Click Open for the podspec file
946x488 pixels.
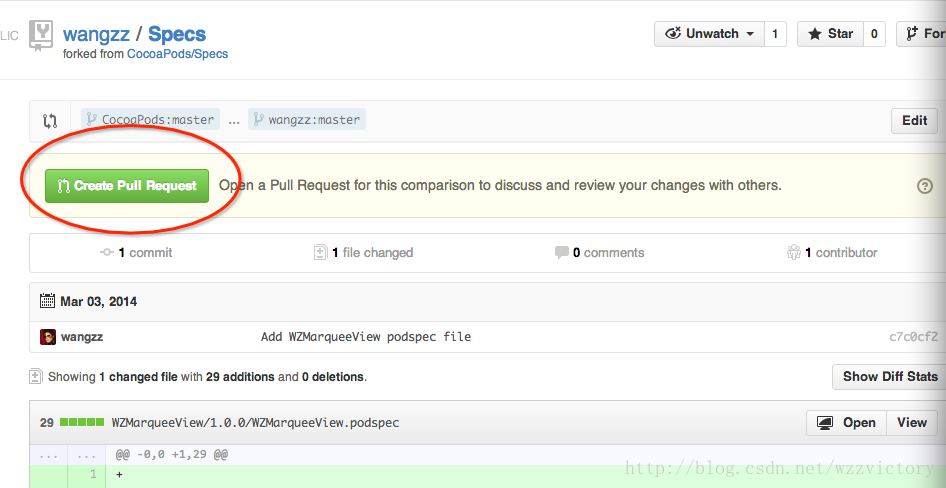pos(846,423)
